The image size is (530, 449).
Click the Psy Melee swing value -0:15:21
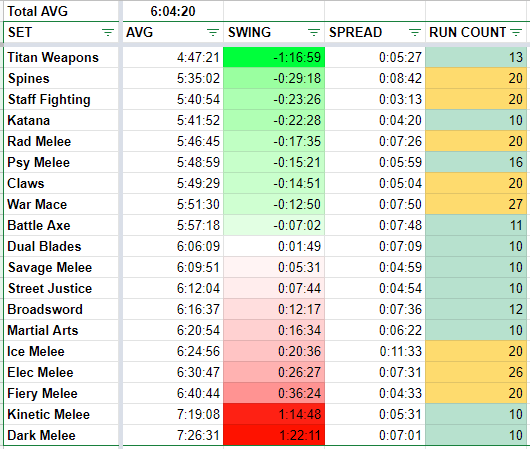(274, 162)
